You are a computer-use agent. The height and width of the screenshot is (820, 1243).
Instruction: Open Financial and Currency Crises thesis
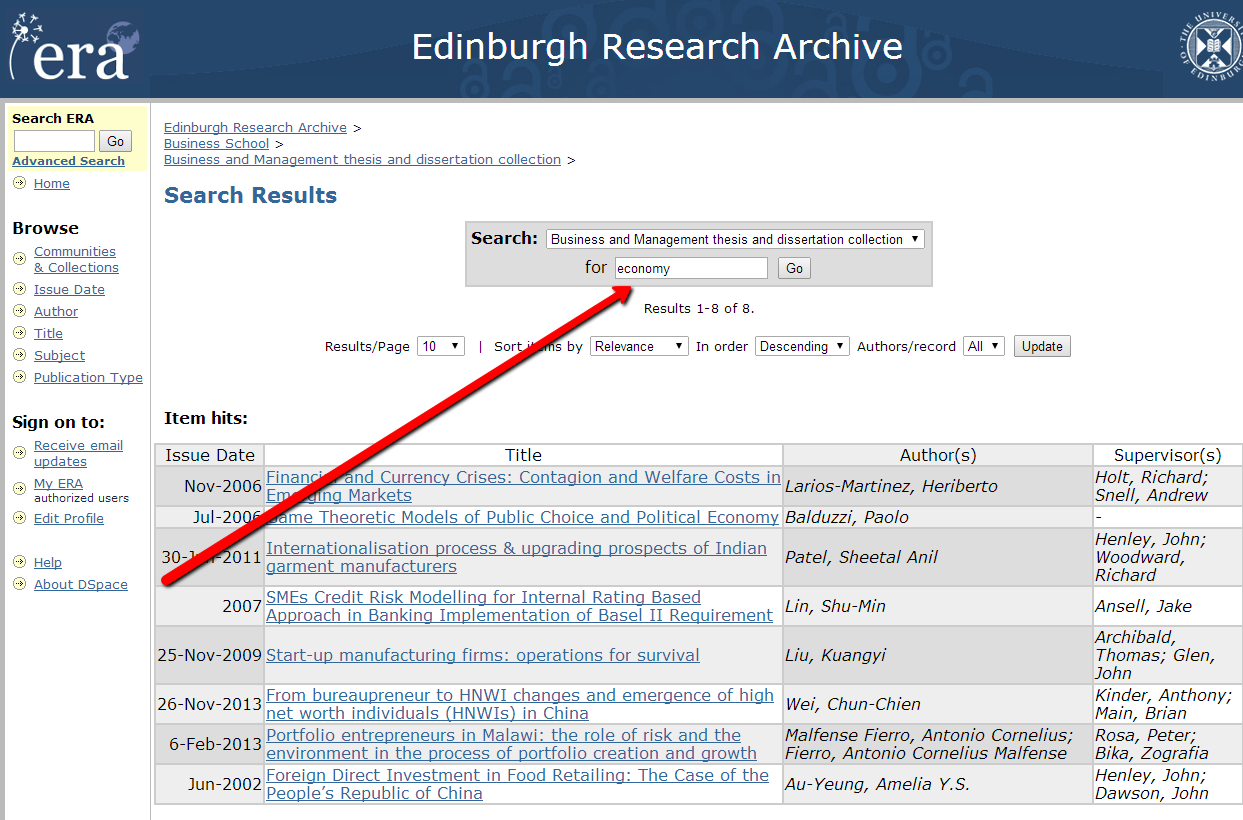pos(523,486)
